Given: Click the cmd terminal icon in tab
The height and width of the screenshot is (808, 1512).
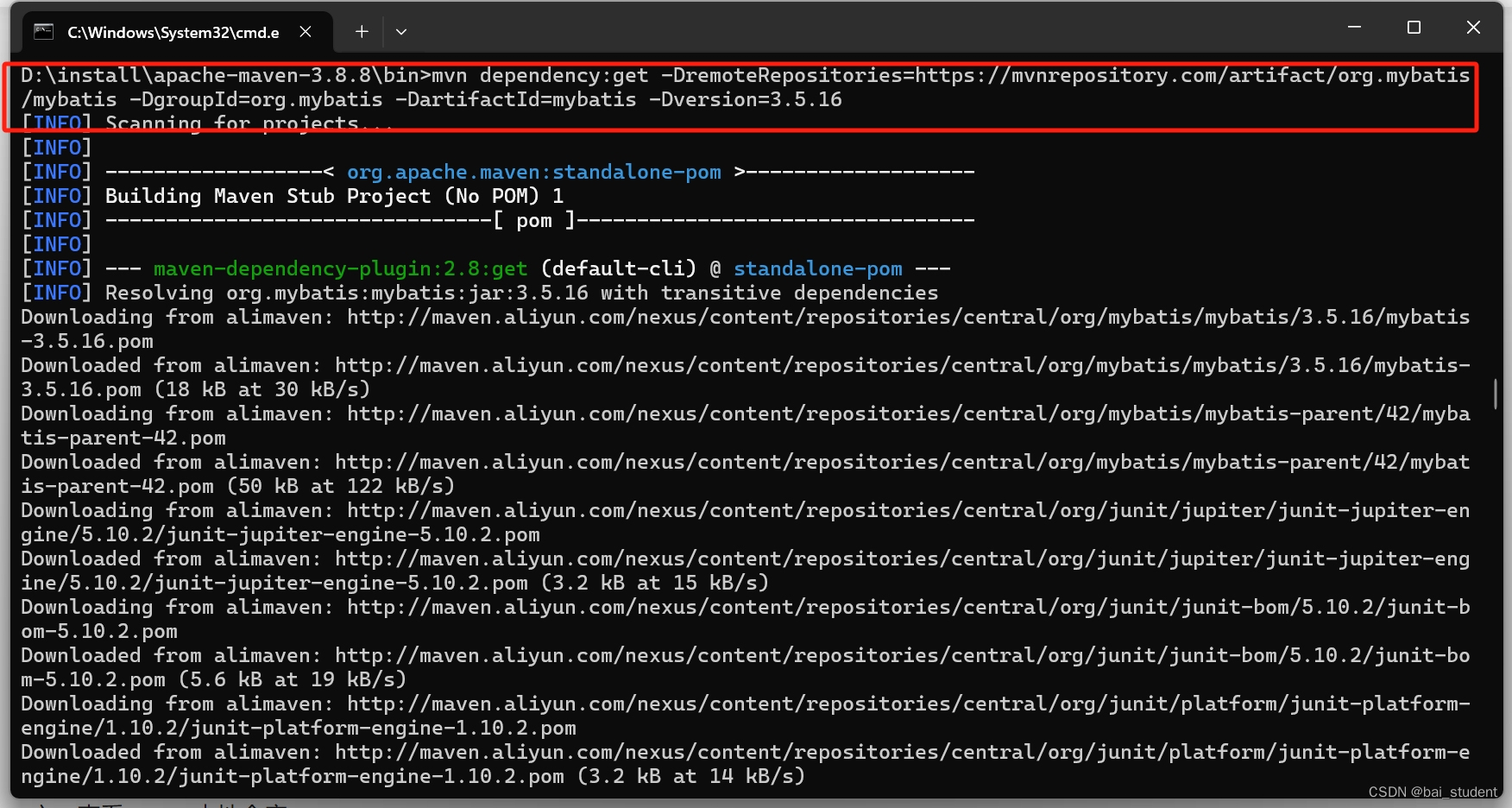Looking at the screenshot, I should 43,32.
